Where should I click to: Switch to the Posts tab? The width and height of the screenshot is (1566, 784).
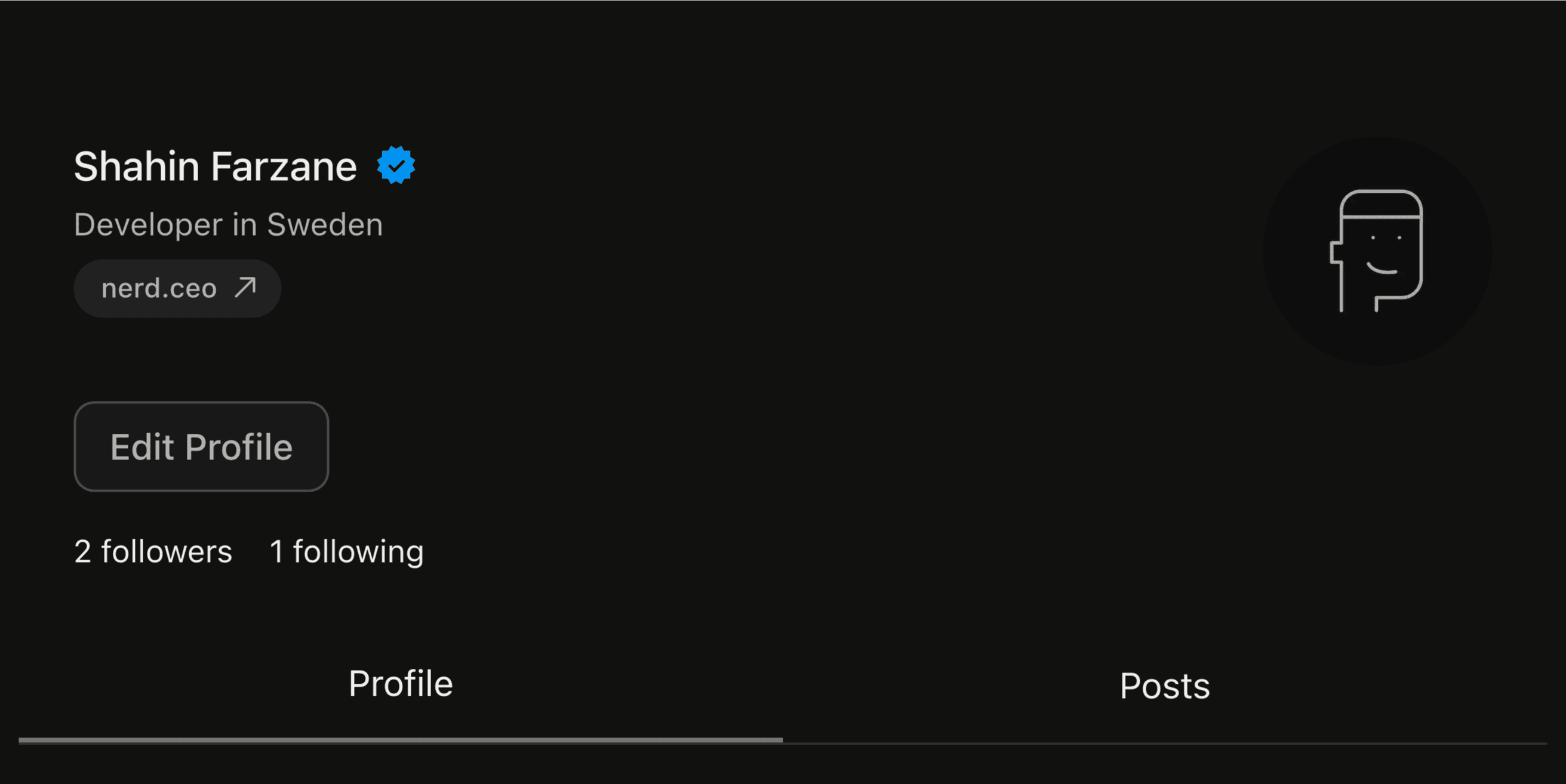tap(1164, 686)
